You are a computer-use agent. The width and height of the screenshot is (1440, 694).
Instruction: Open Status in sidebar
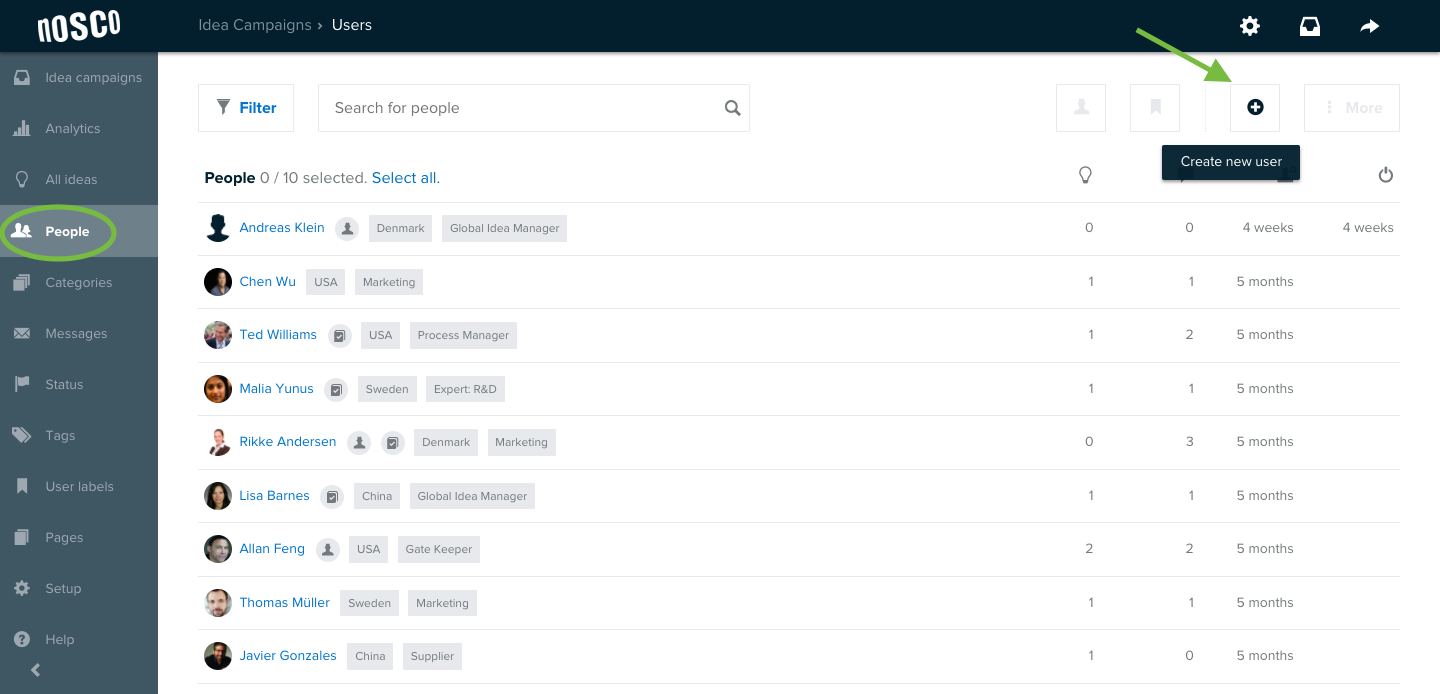pyautogui.click(x=79, y=384)
